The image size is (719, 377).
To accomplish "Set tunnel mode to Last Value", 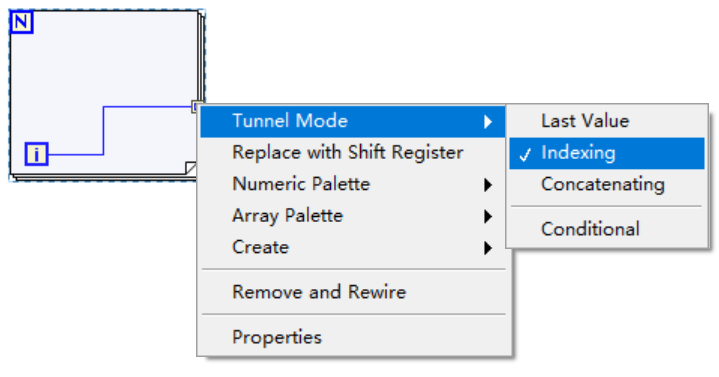I will pos(607,121).
